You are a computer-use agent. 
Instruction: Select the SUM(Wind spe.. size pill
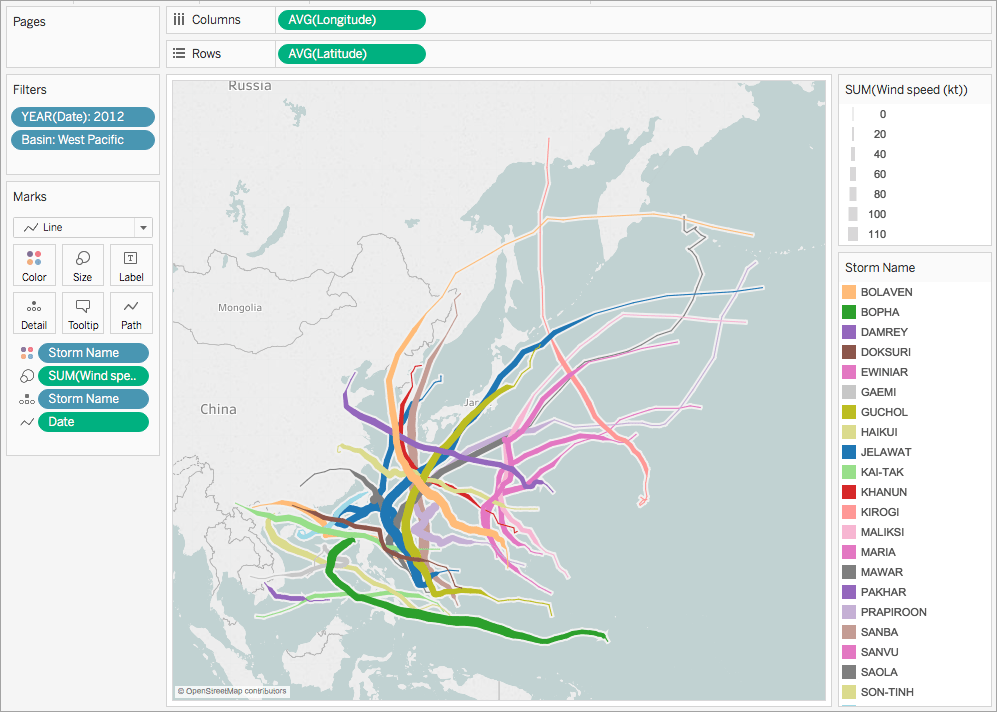(x=93, y=376)
